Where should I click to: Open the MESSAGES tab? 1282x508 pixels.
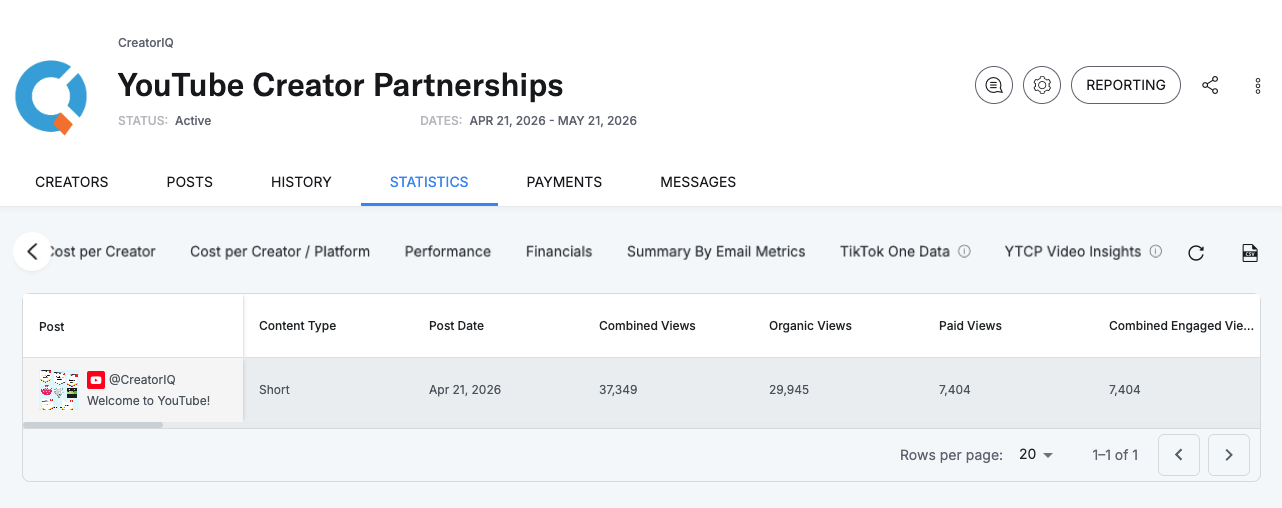(698, 182)
